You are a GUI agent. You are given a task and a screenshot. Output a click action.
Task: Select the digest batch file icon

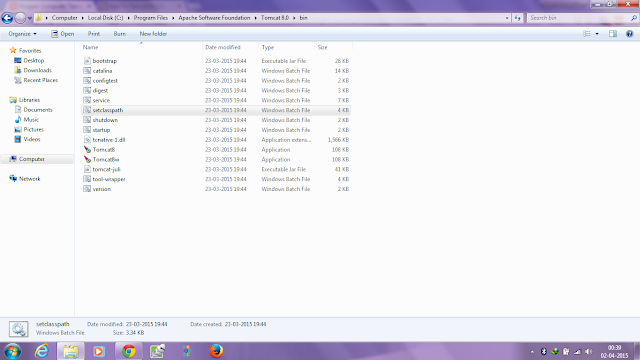tap(87, 90)
